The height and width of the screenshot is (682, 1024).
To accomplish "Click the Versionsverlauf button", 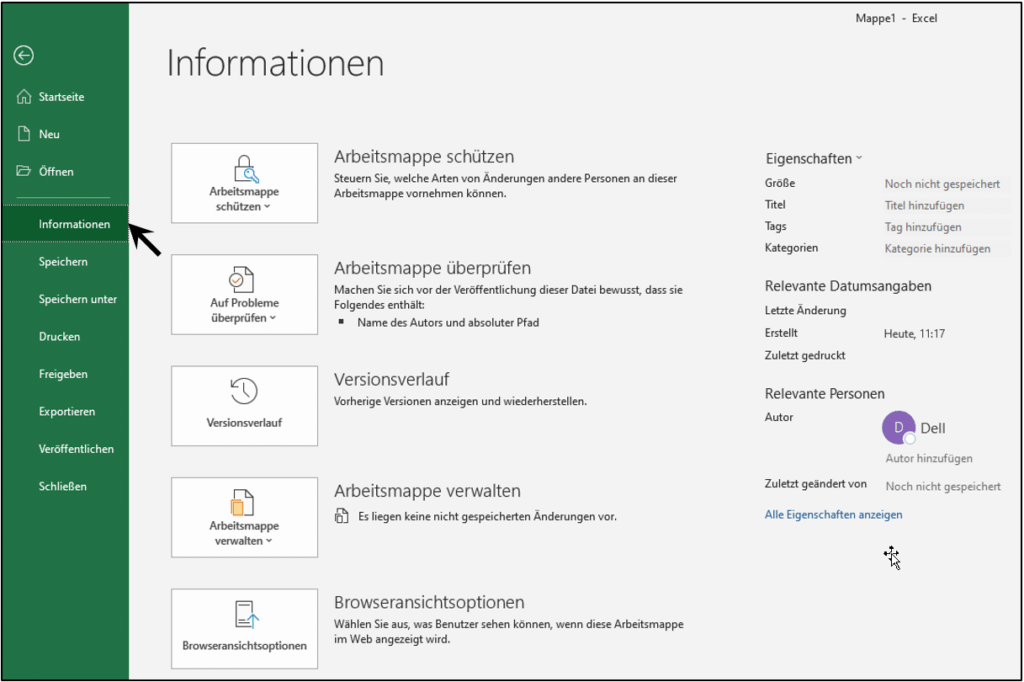I will pos(244,406).
